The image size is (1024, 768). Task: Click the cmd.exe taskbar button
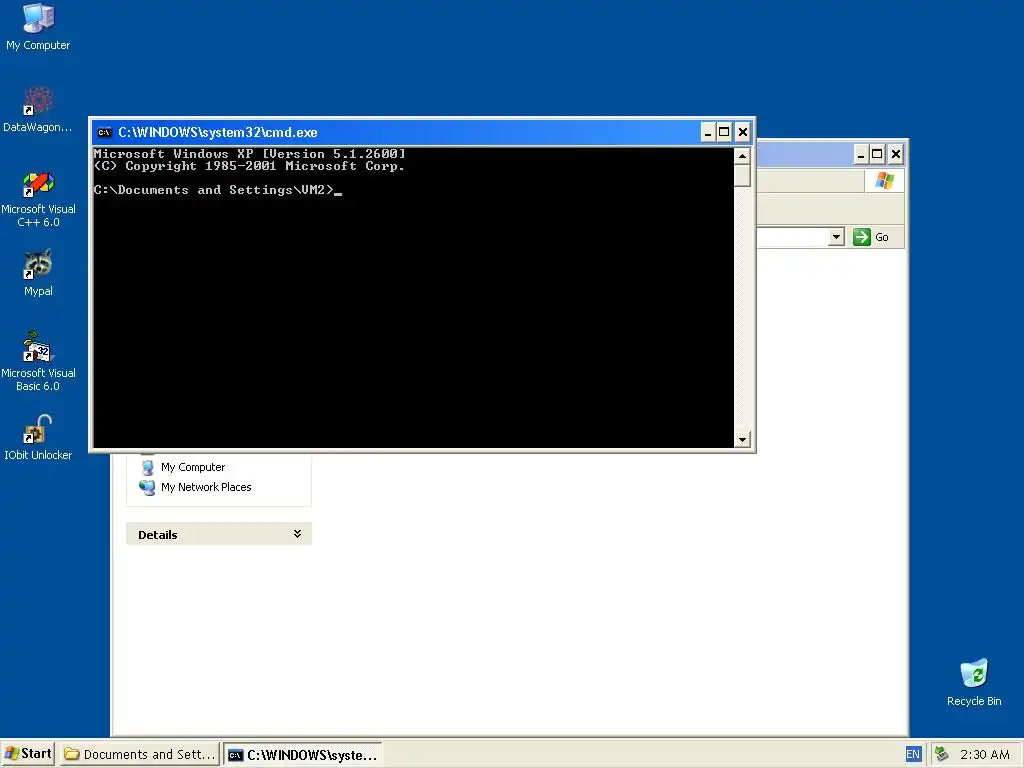[x=303, y=754]
